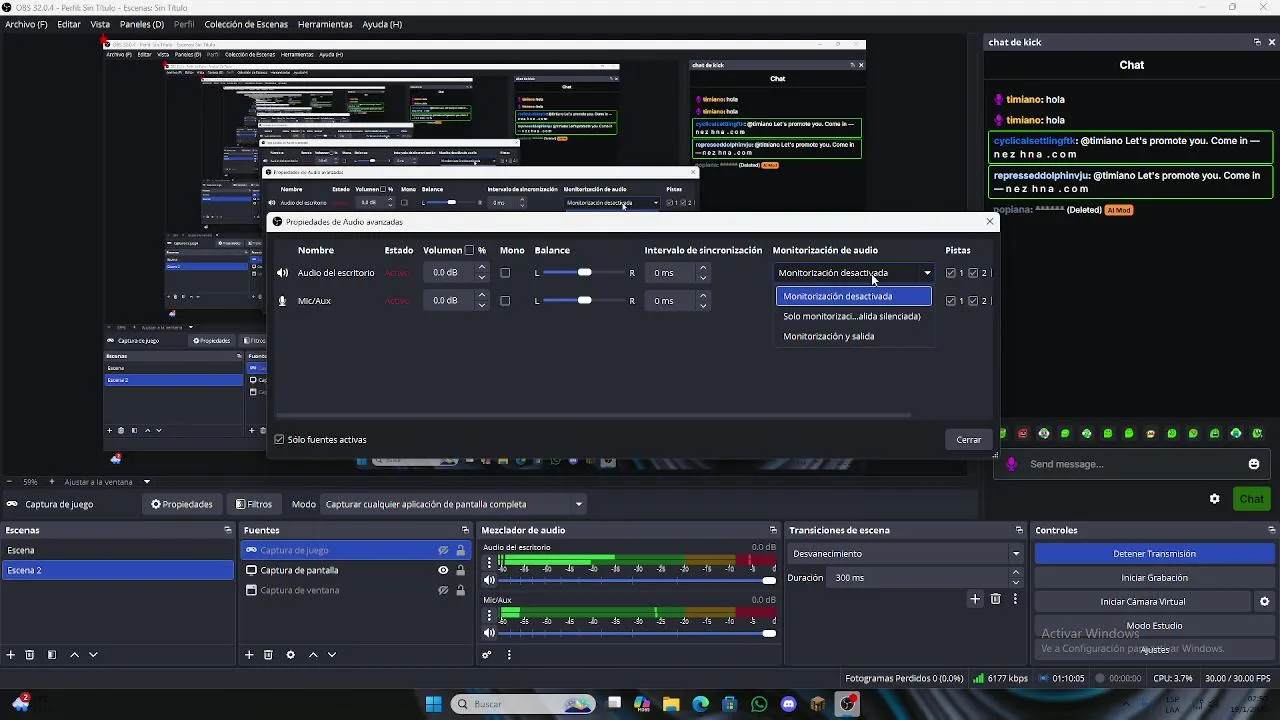Open source Propiedades button
The height and width of the screenshot is (720, 1280).
181,504
